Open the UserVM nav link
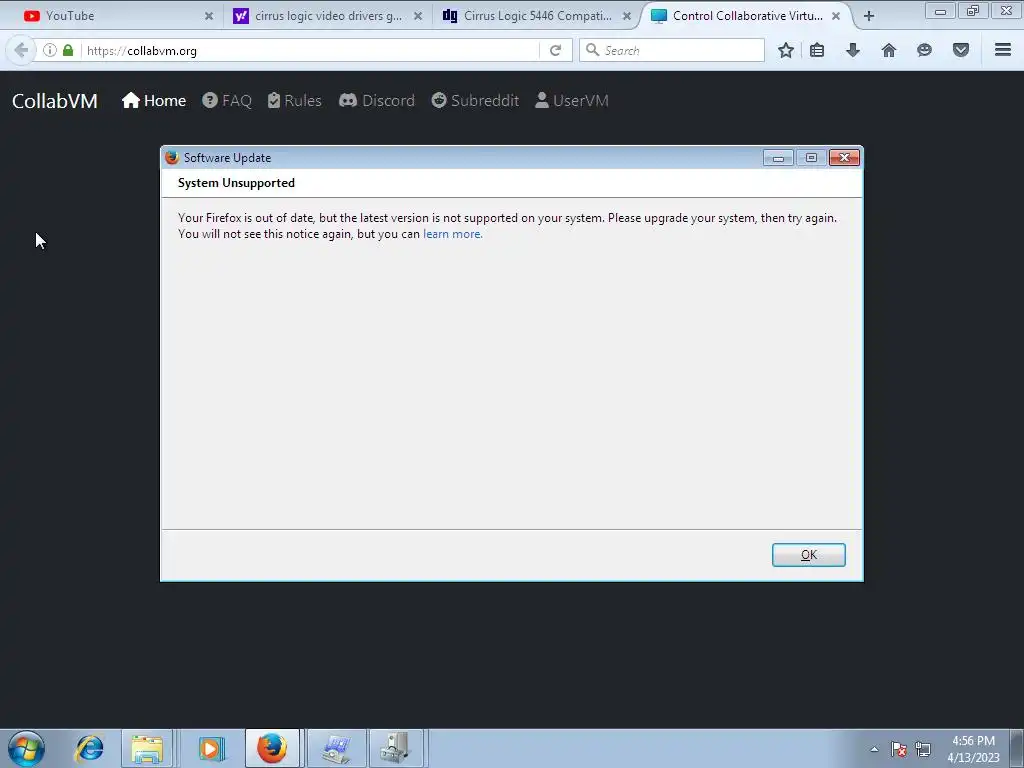 pos(572,101)
